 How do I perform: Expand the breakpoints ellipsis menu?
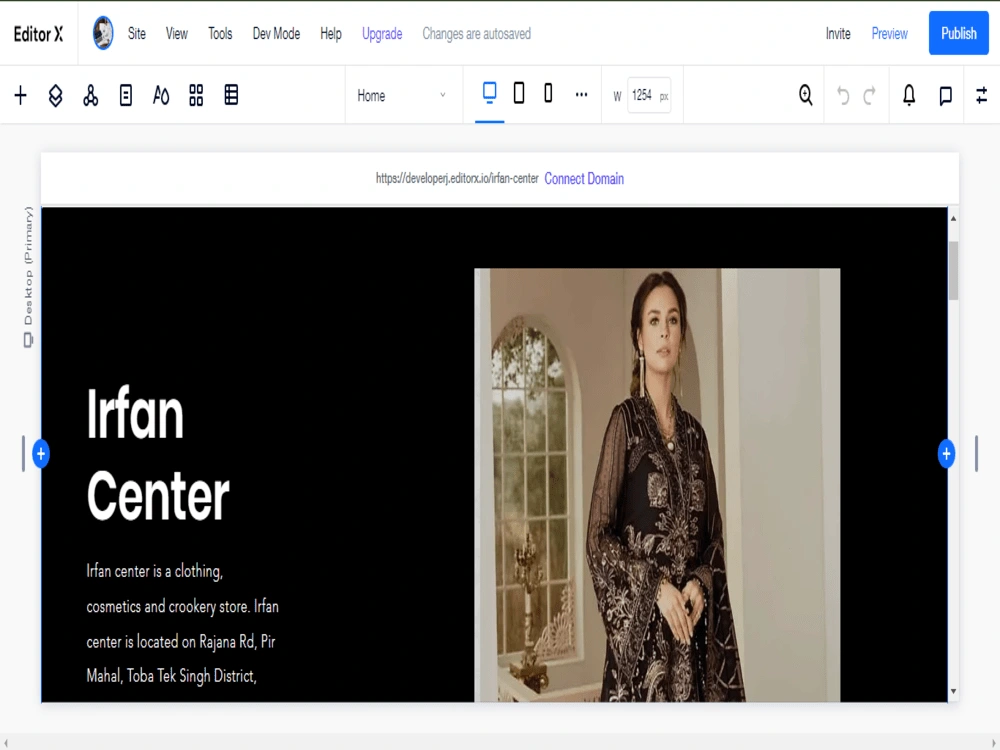(x=582, y=95)
